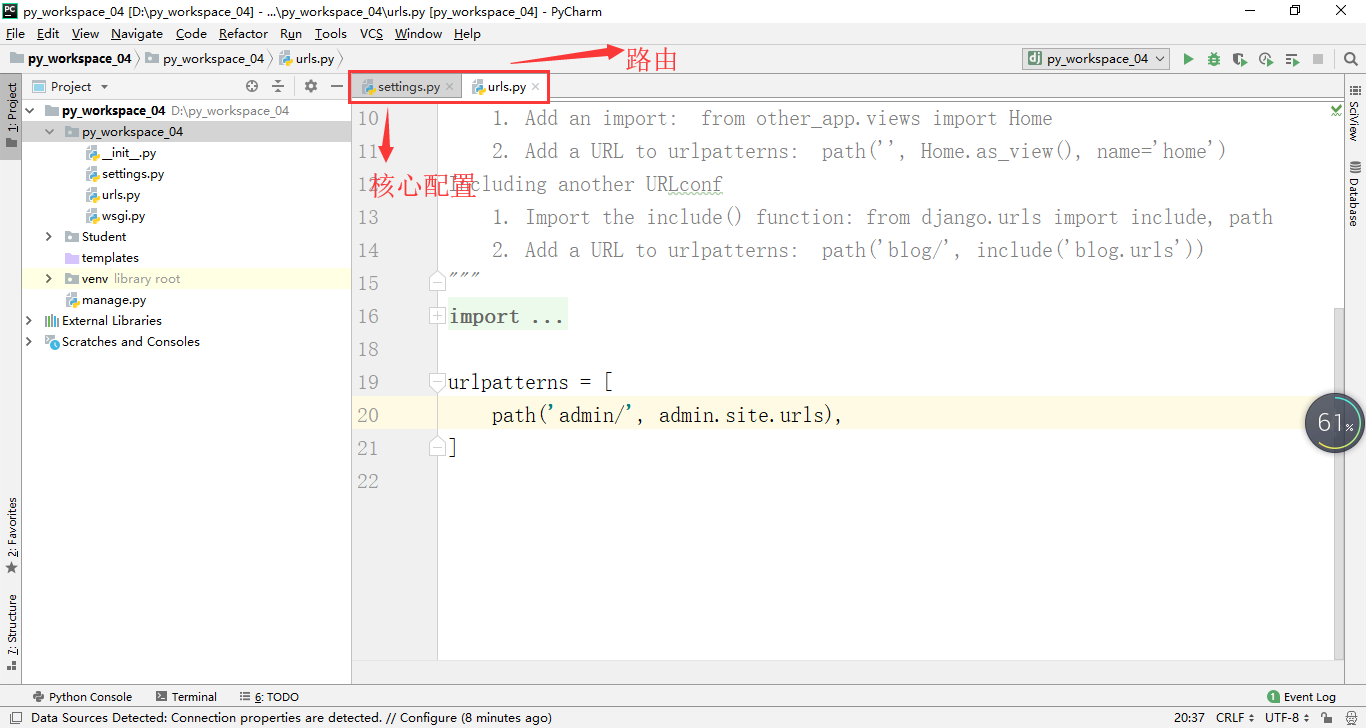Expand the venv library root folder
Screen dimensions: 1366x728
click(49, 279)
